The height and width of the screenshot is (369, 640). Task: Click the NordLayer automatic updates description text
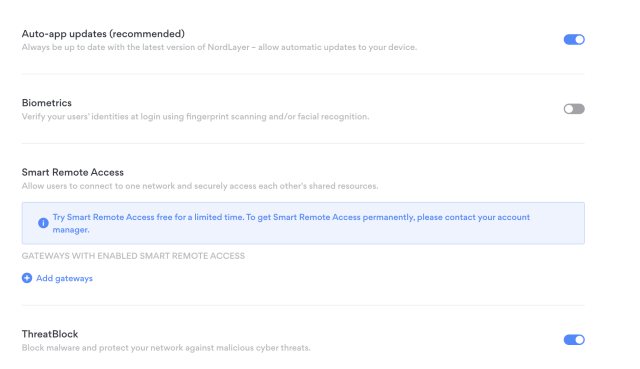219,47
